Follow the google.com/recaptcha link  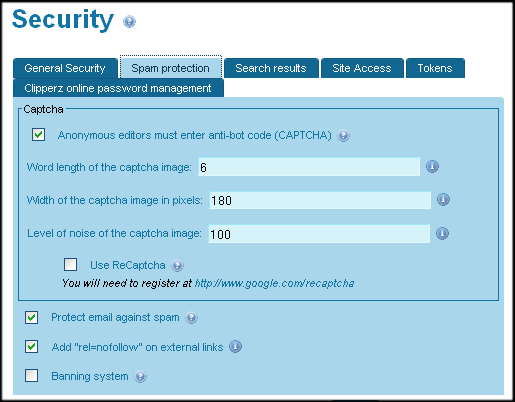pos(274,283)
